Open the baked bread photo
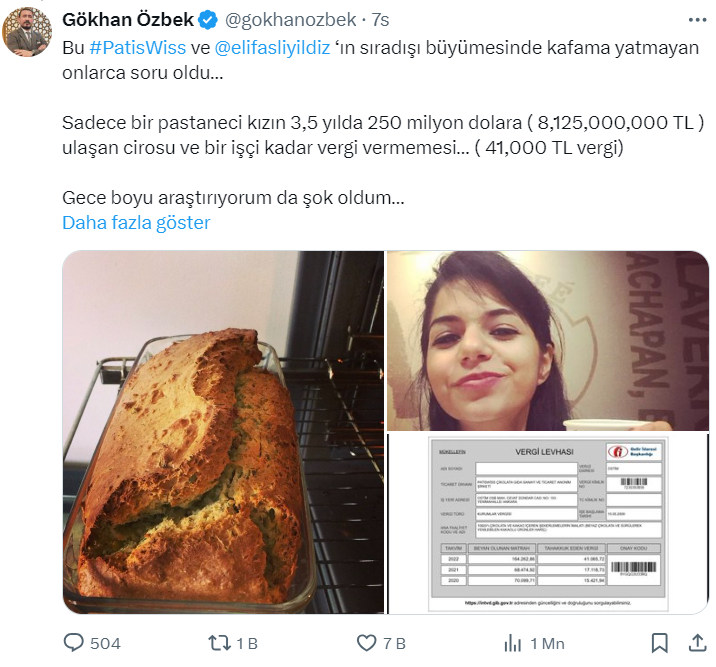This screenshot has height=667, width=716. pos(223,432)
